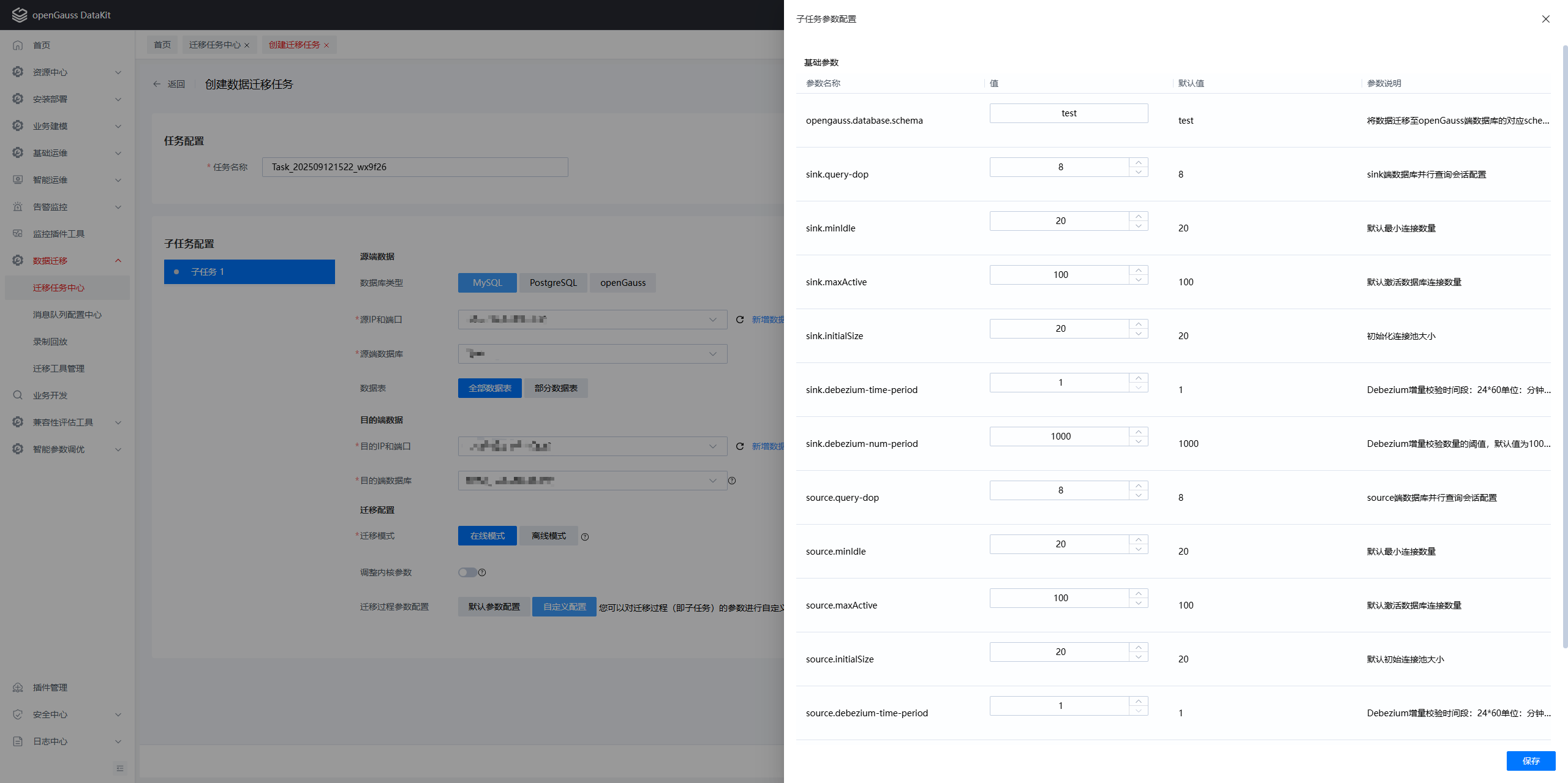Click the back arrow next to 返回

[x=157, y=84]
